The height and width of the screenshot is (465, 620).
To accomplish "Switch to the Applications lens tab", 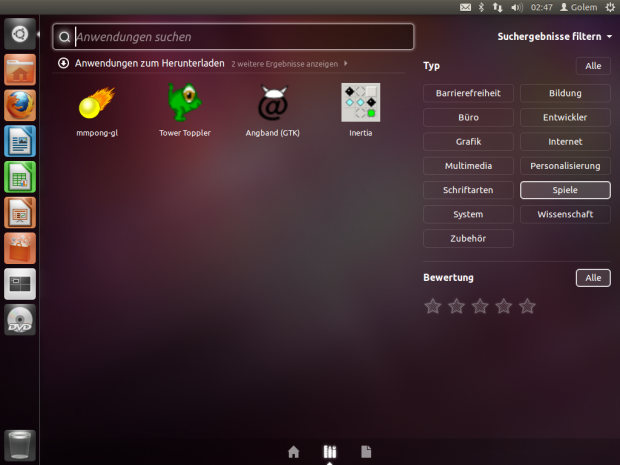I will click(330, 452).
